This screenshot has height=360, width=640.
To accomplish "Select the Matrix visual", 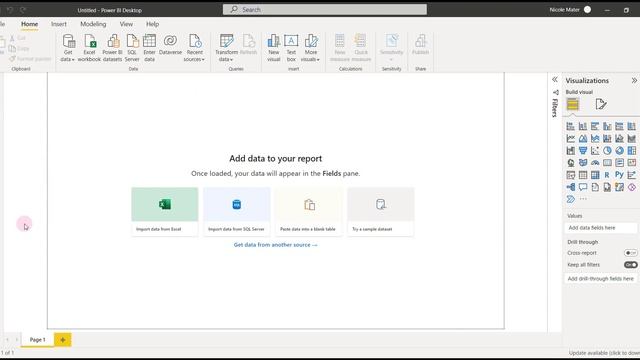I will 595,175.
